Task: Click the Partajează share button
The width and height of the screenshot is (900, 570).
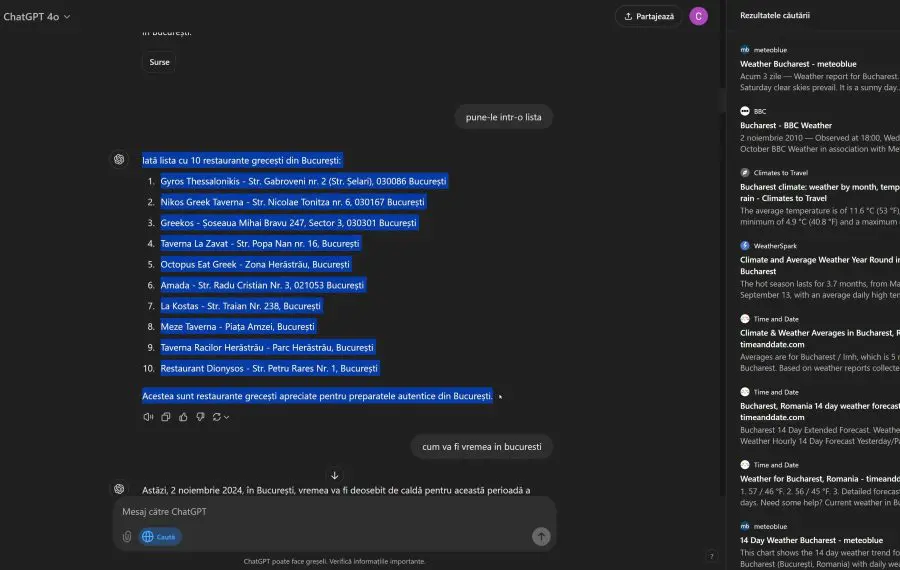Action: coord(649,16)
